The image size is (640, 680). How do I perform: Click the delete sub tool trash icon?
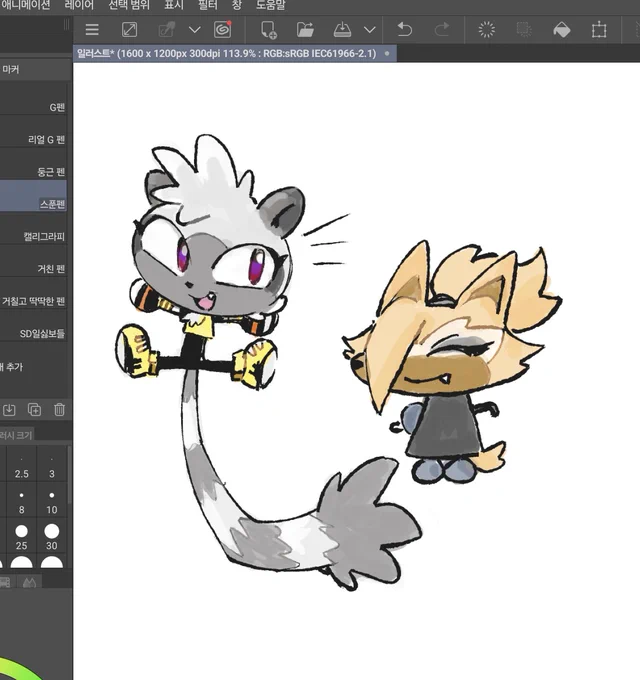click(59, 409)
